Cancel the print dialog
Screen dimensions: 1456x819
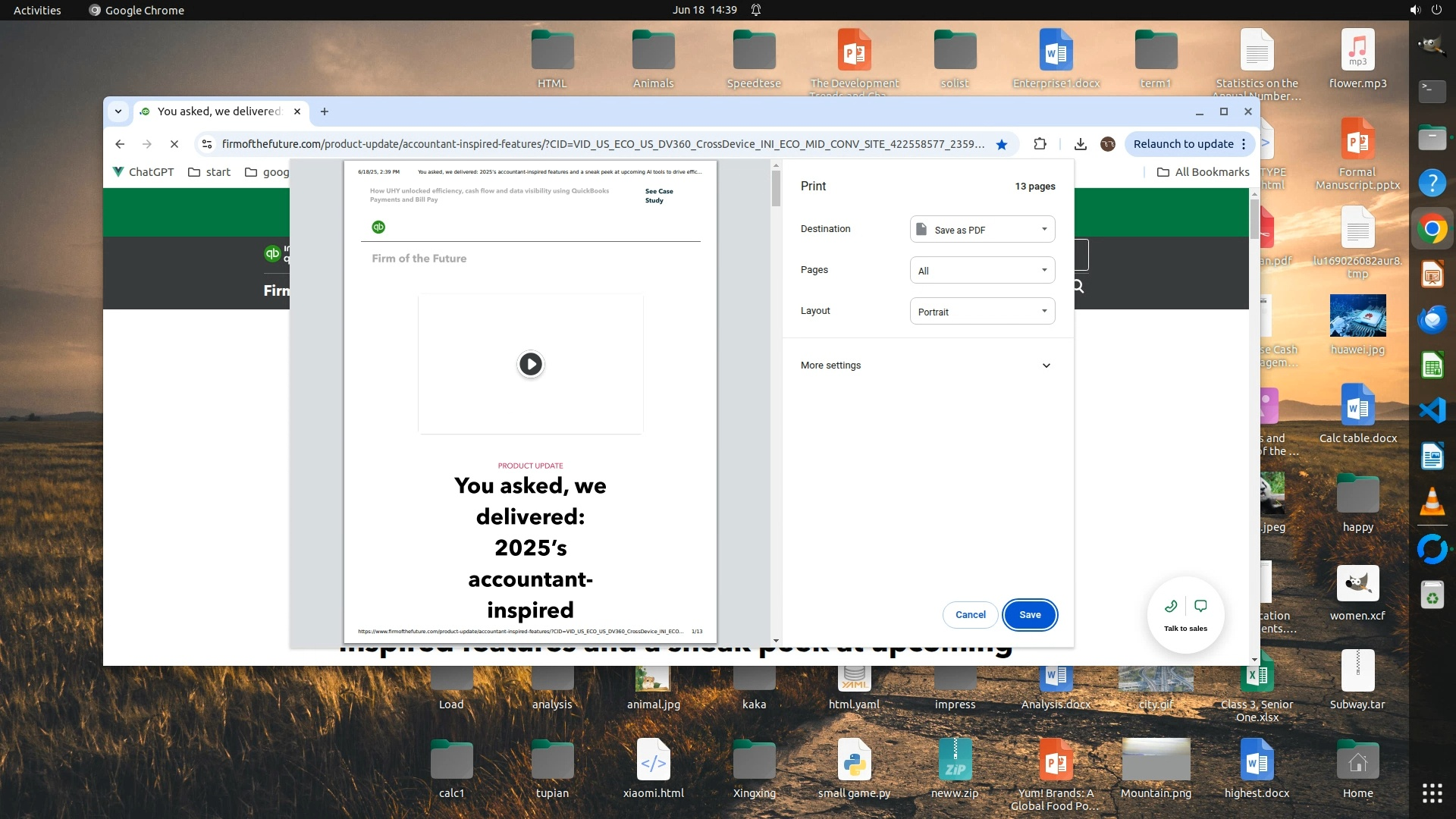(x=970, y=615)
